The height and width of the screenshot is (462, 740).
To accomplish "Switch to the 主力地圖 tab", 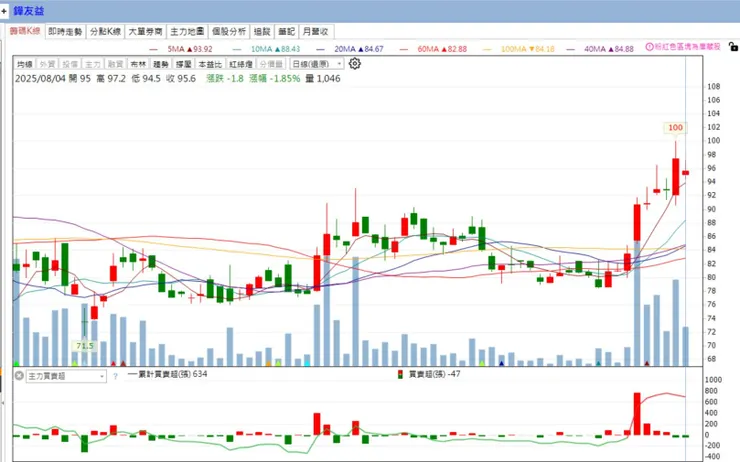I will (187, 31).
